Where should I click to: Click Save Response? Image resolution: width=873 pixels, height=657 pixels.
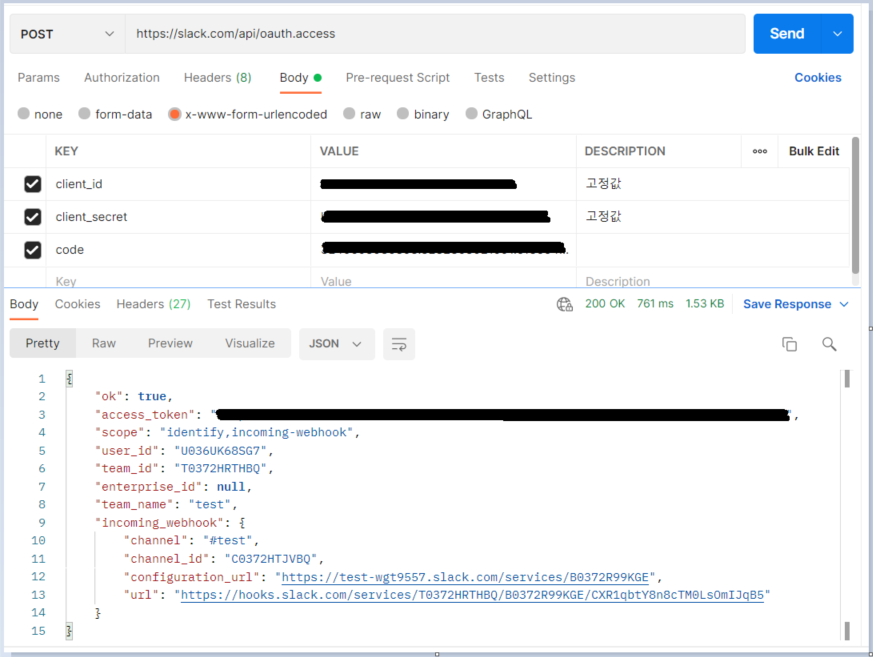tap(787, 304)
